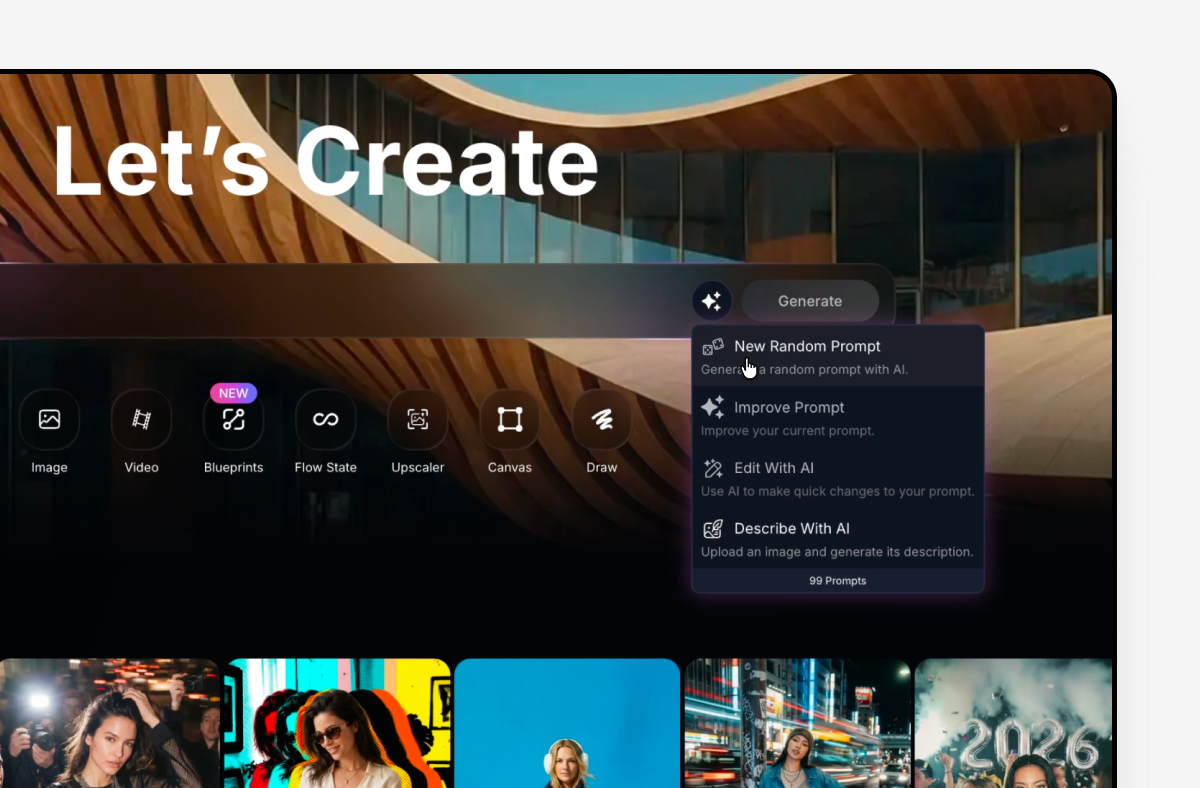
Task: Click the Canvas label text
Action: (510, 467)
